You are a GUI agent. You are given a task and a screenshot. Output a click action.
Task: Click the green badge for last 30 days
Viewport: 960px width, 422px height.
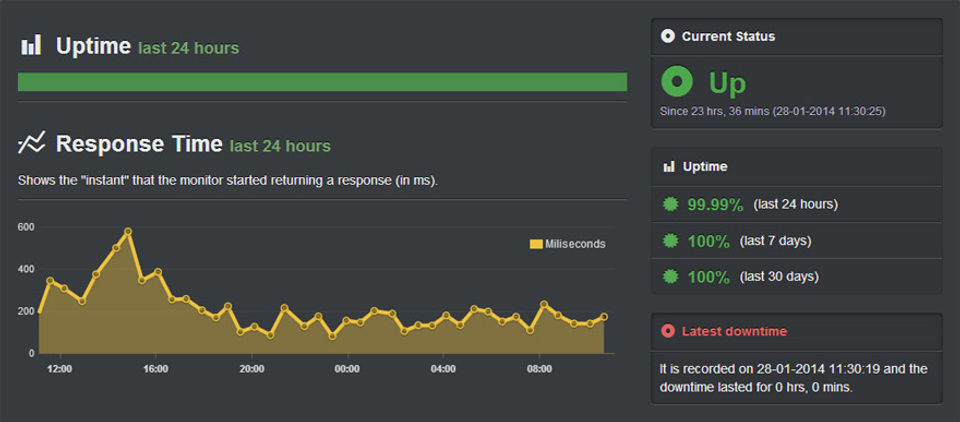coord(670,277)
